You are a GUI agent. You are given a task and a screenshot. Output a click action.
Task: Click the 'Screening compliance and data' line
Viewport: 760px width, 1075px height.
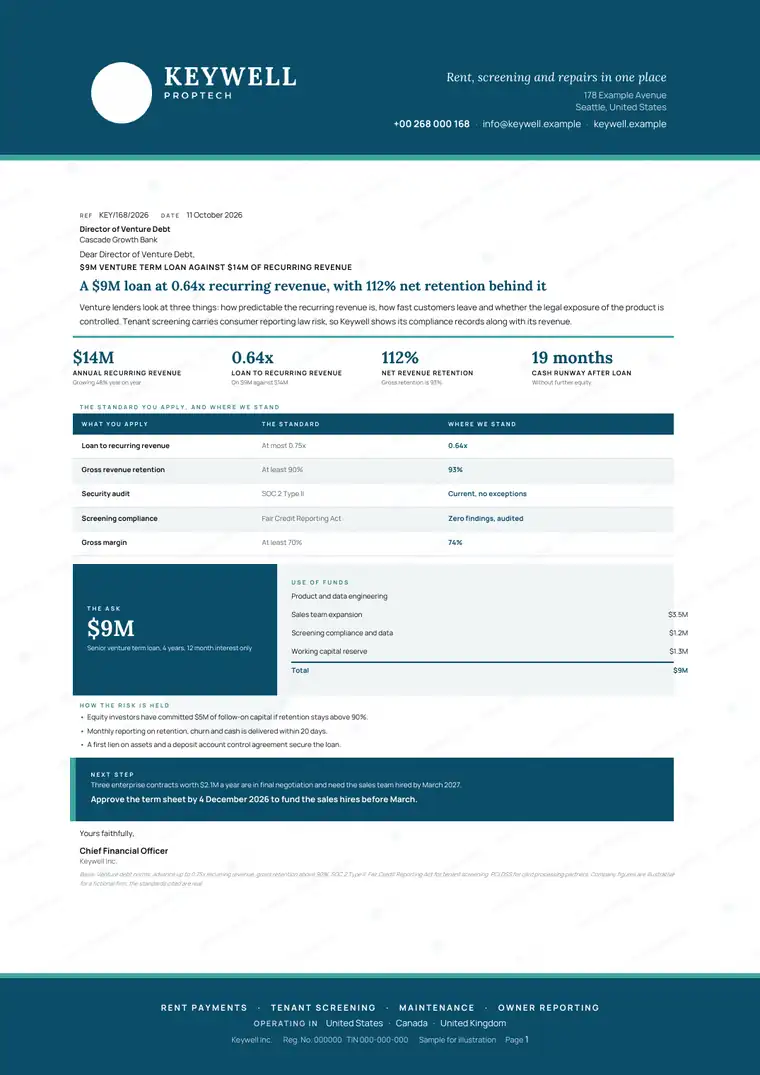point(342,633)
